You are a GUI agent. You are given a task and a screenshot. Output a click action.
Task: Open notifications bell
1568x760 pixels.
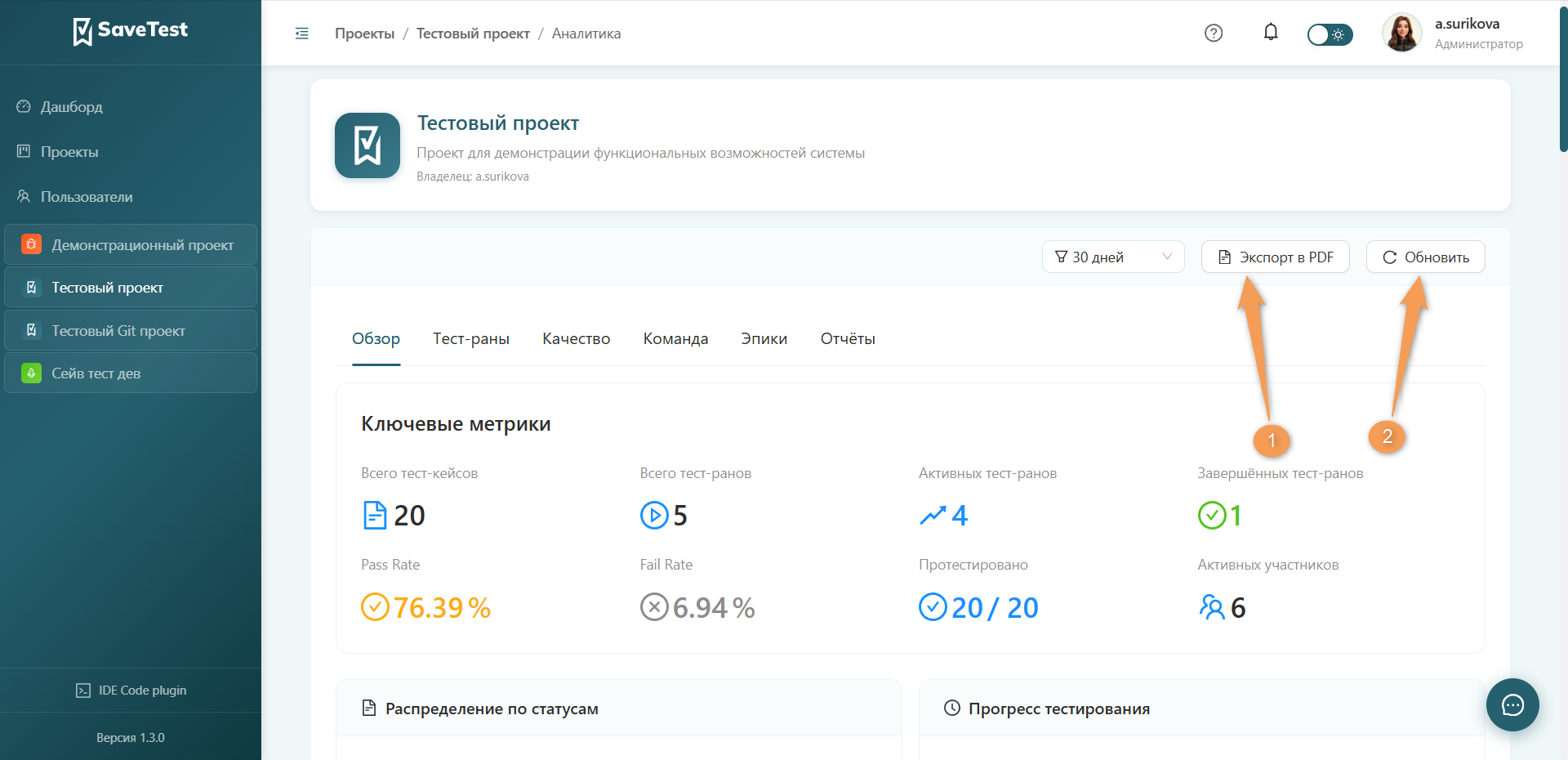tap(1271, 33)
